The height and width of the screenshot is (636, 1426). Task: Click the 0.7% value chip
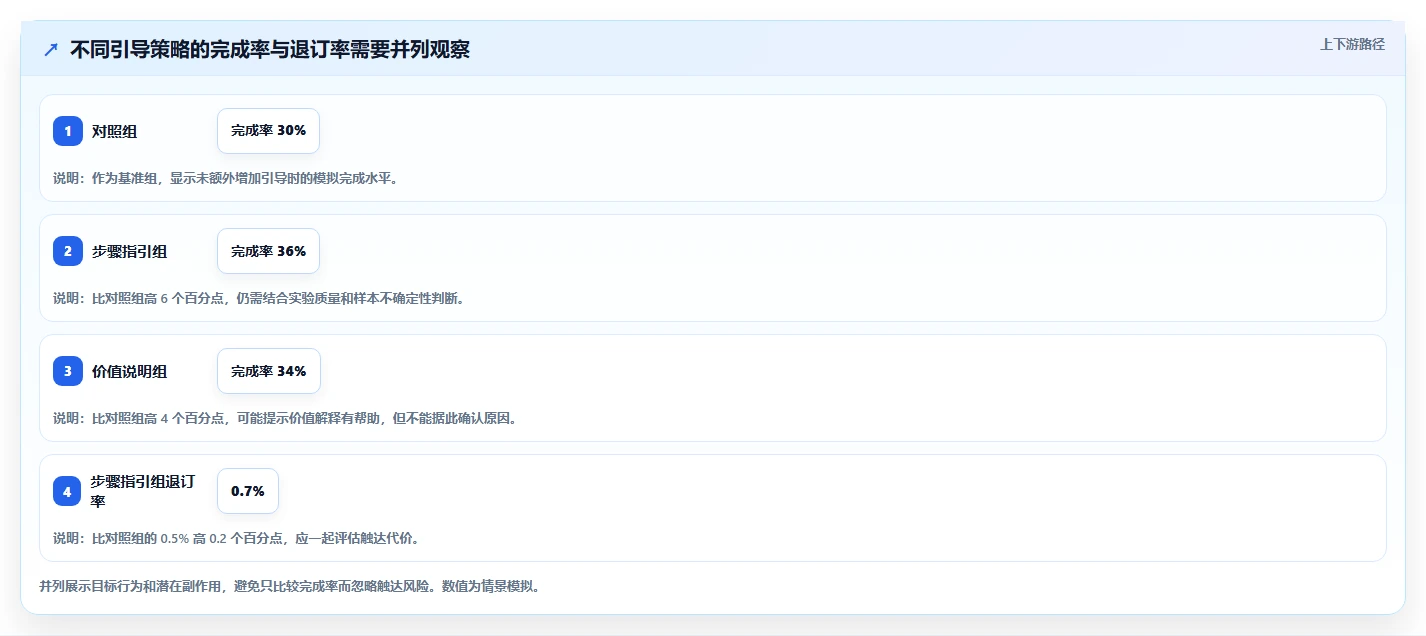tap(248, 491)
